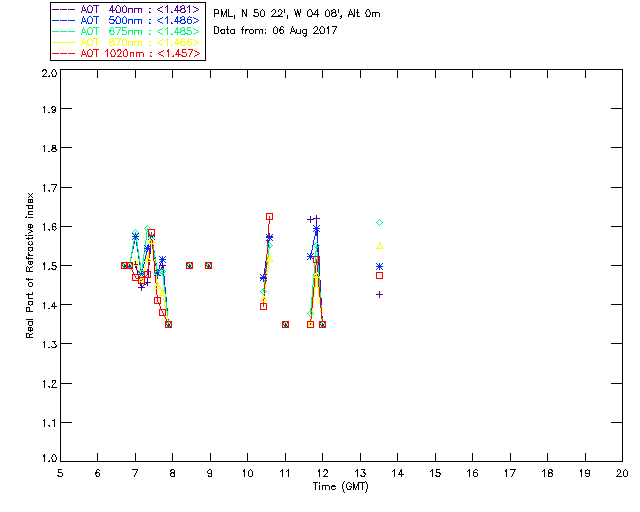Image resolution: width=640 pixels, height=512 pixels.
Task: Click the isolated blue asterisk marker near time 13.5
Action: 380,267
